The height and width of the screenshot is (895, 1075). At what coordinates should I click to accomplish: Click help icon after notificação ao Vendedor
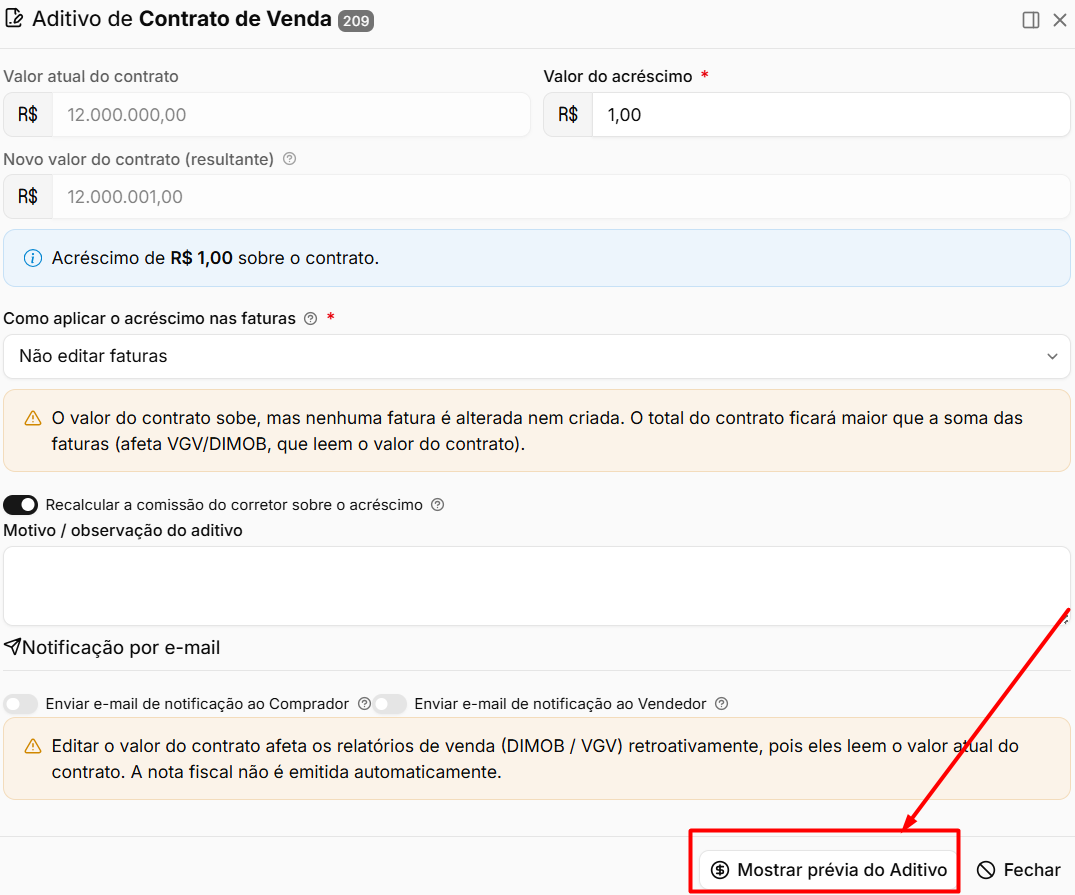721,704
